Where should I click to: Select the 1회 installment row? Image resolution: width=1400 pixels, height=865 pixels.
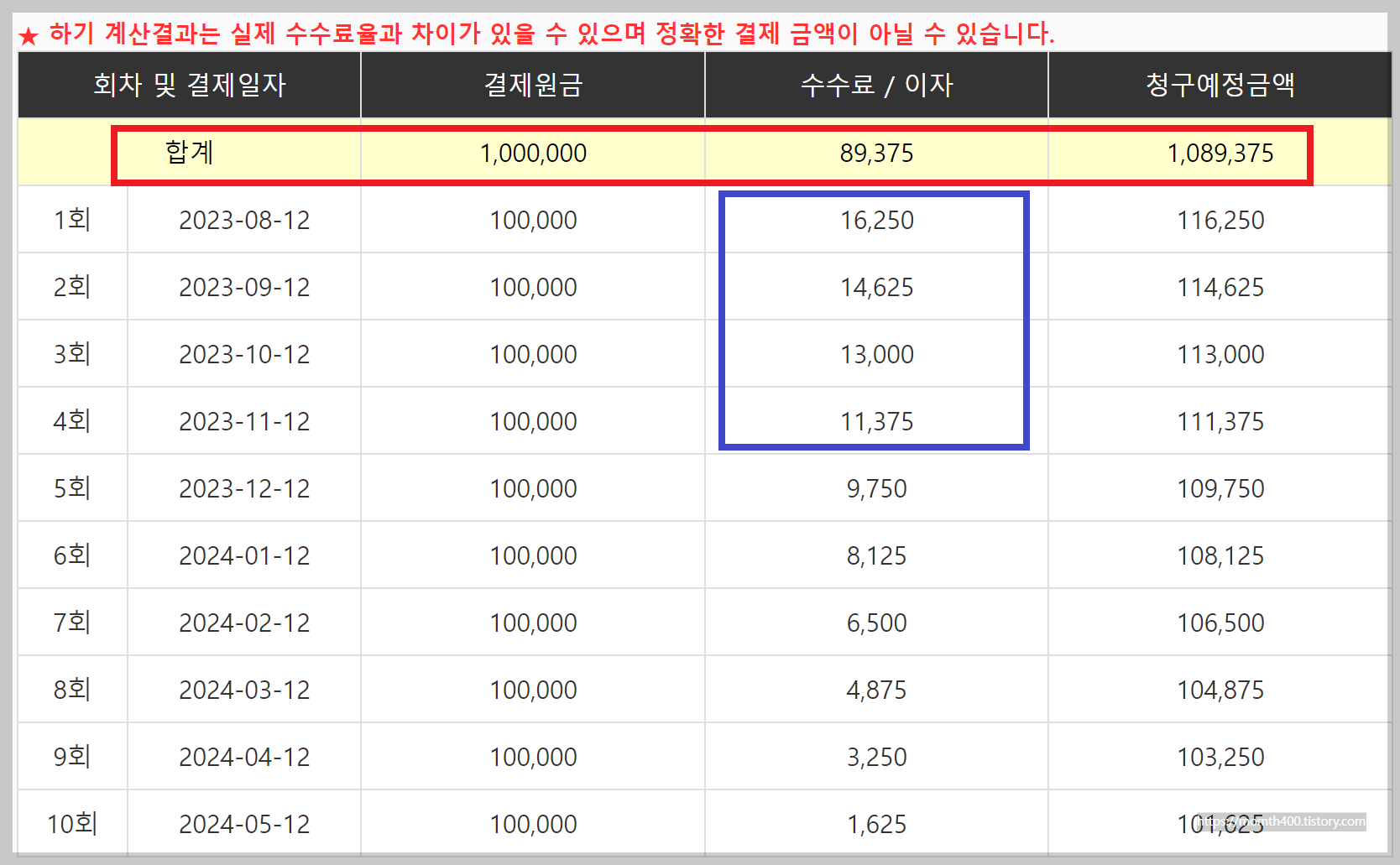[72, 220]
